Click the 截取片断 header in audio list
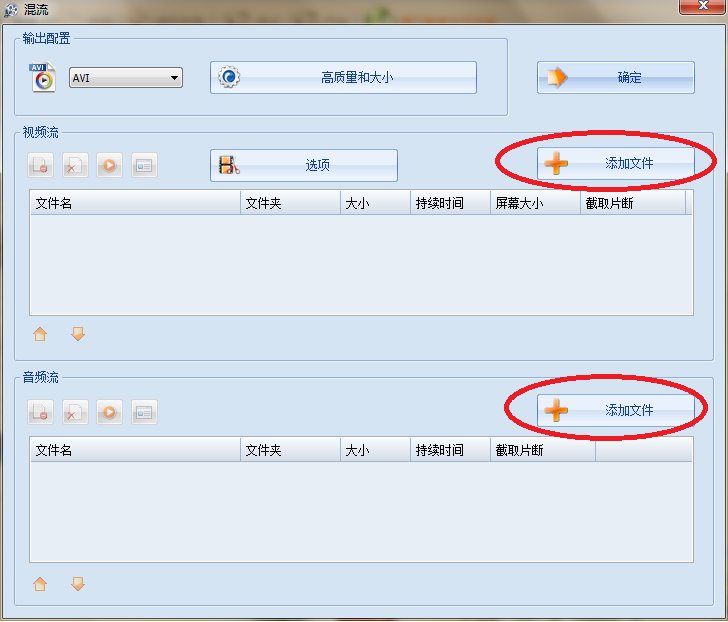 (543, 450)
